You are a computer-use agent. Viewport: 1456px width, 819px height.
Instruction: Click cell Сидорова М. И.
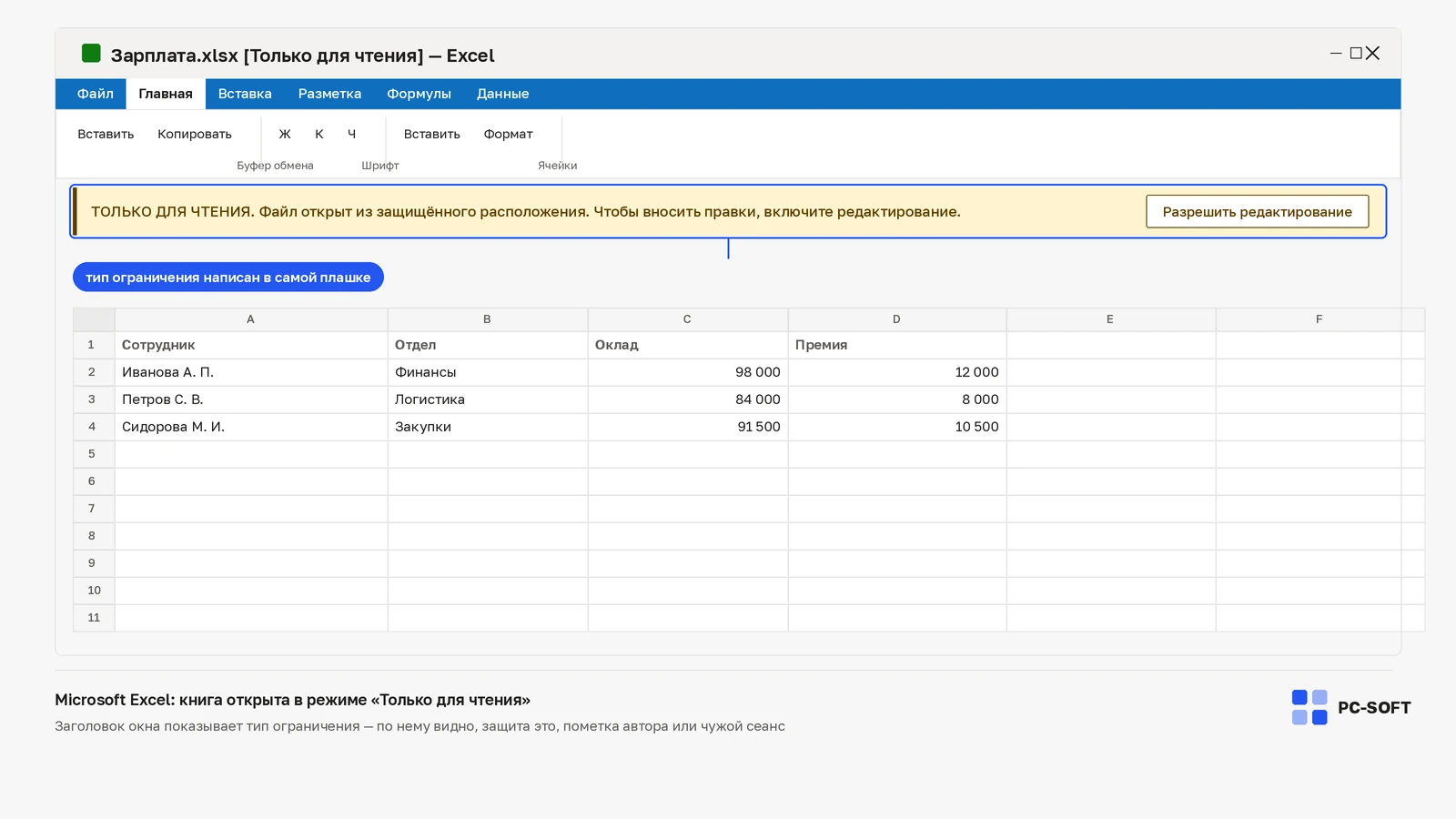(x=251, y=427)
